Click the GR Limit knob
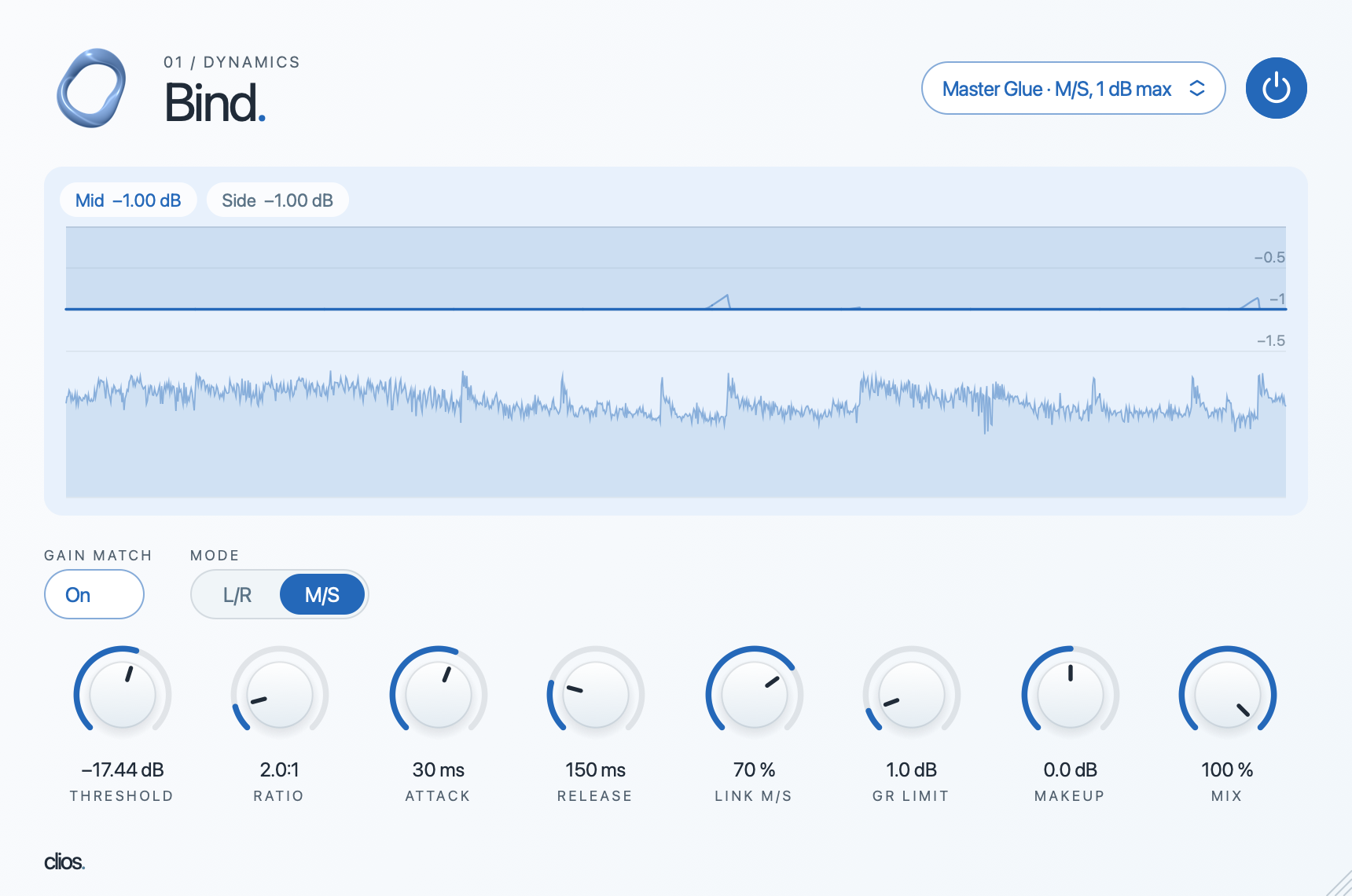 click(912, 696)
